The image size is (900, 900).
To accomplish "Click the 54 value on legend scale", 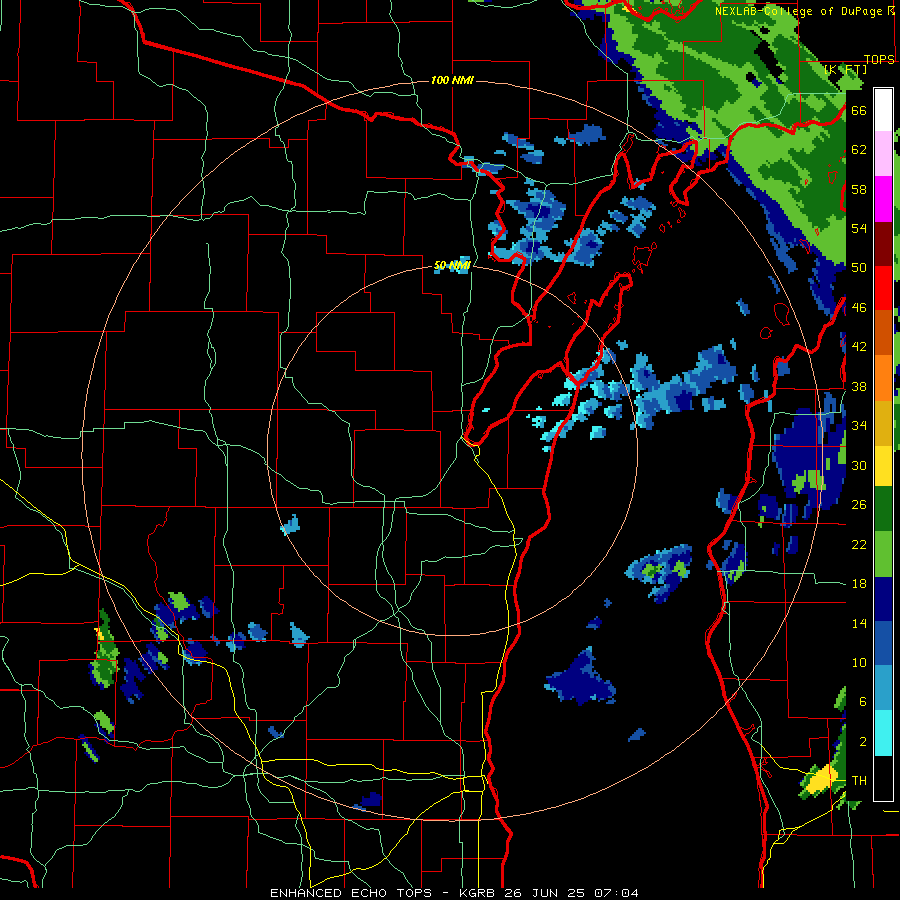I will pos(859,228).
